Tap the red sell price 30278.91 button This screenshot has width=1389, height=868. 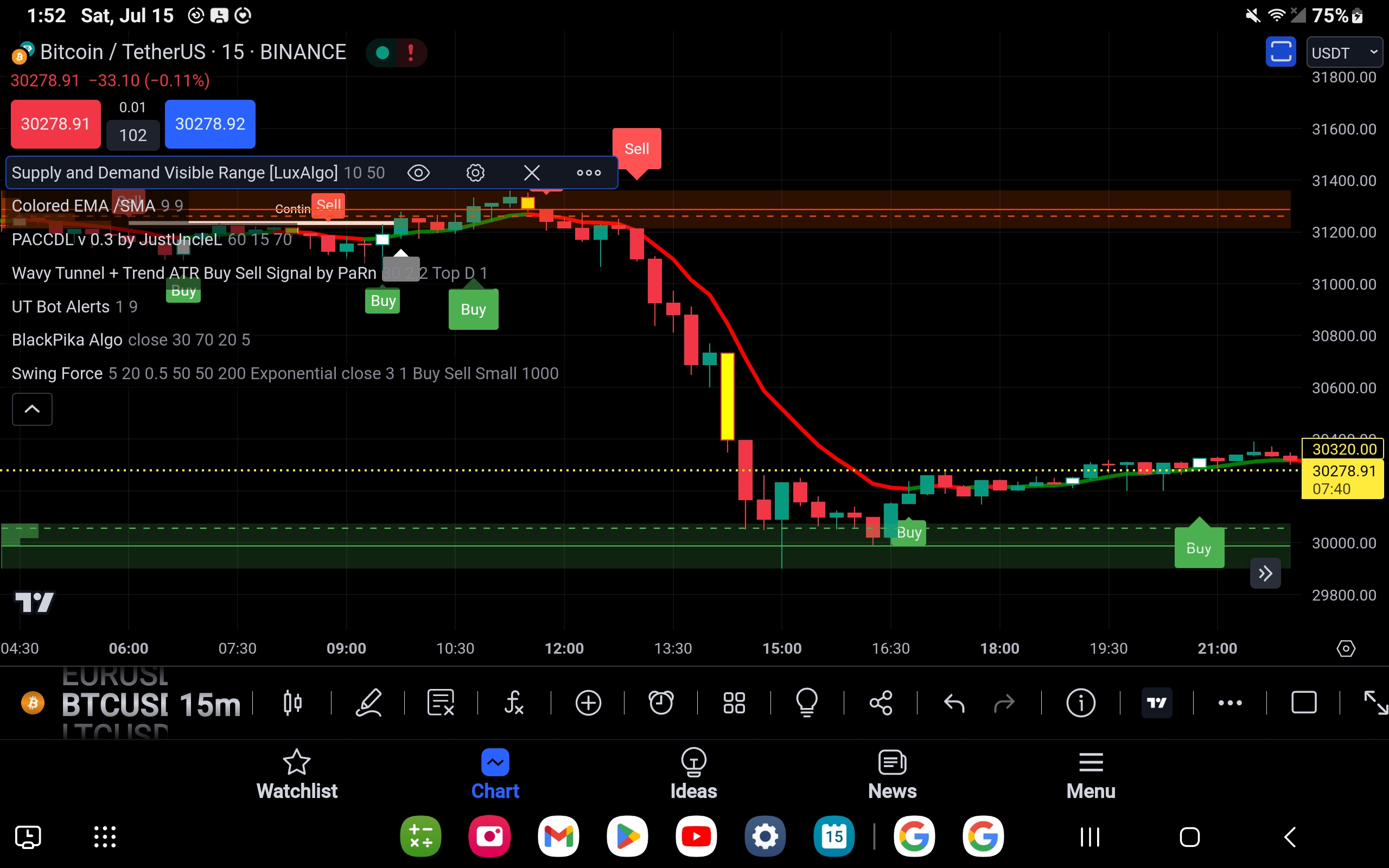[56, 124]
